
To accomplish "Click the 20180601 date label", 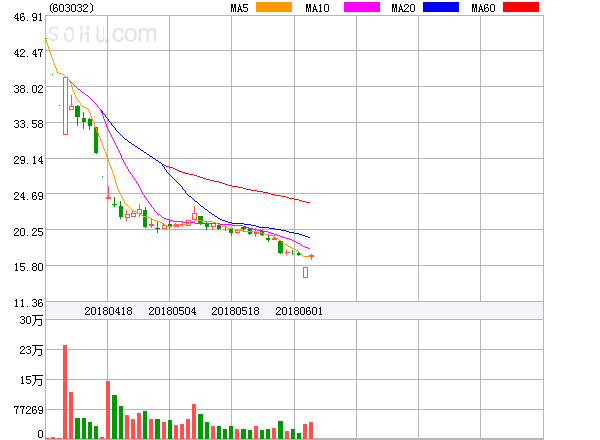I will click(x=299, y=311).
